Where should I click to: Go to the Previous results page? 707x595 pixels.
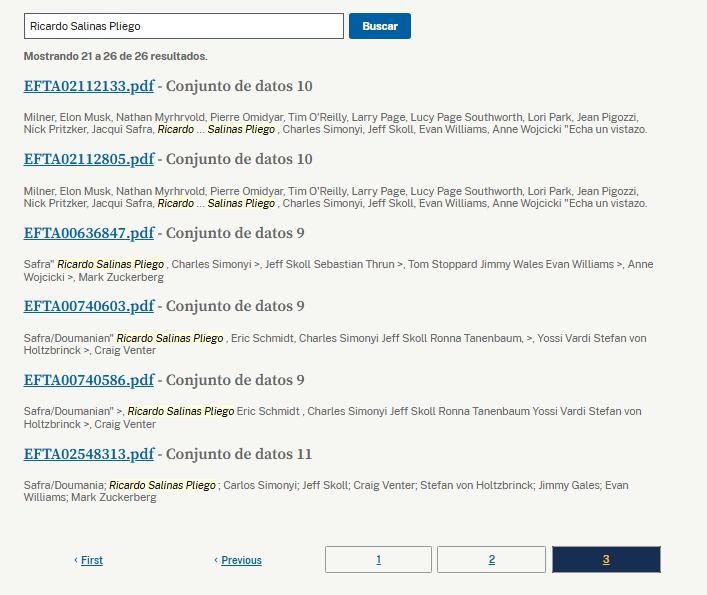point(241,560)
